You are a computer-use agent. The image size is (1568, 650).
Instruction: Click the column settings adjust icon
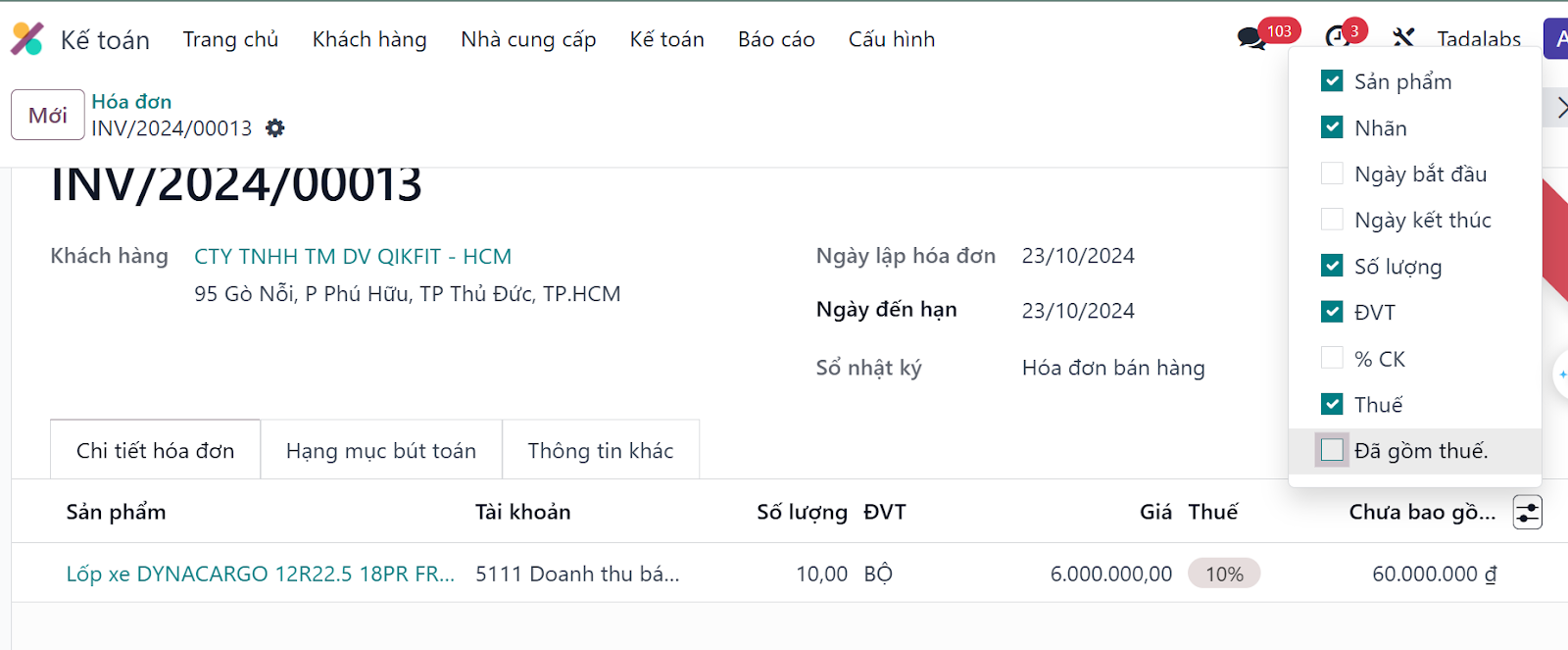tap(1527, 512)
